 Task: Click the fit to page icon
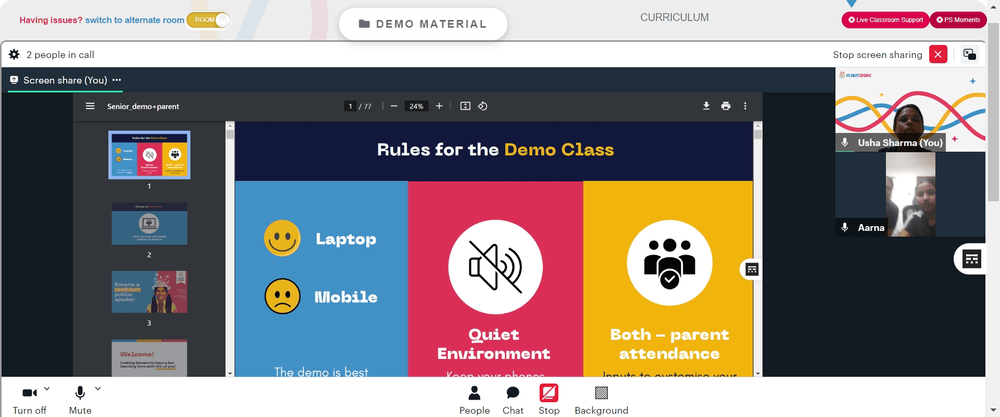coord(466,106)
